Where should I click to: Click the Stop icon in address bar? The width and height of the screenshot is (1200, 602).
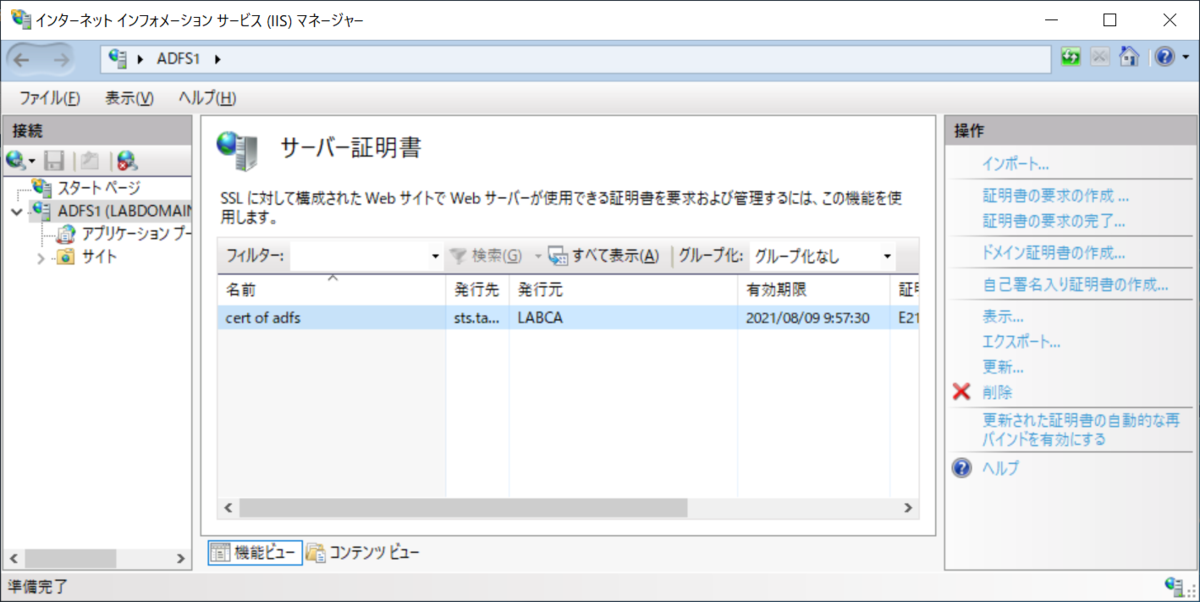(1100, 57)
